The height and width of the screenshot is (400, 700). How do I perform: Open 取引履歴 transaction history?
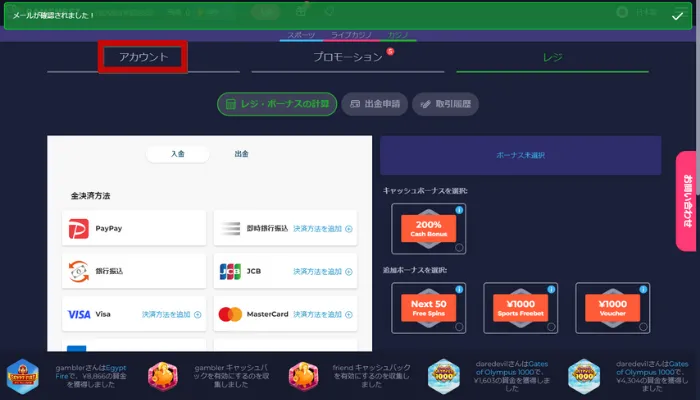[446, 104]
